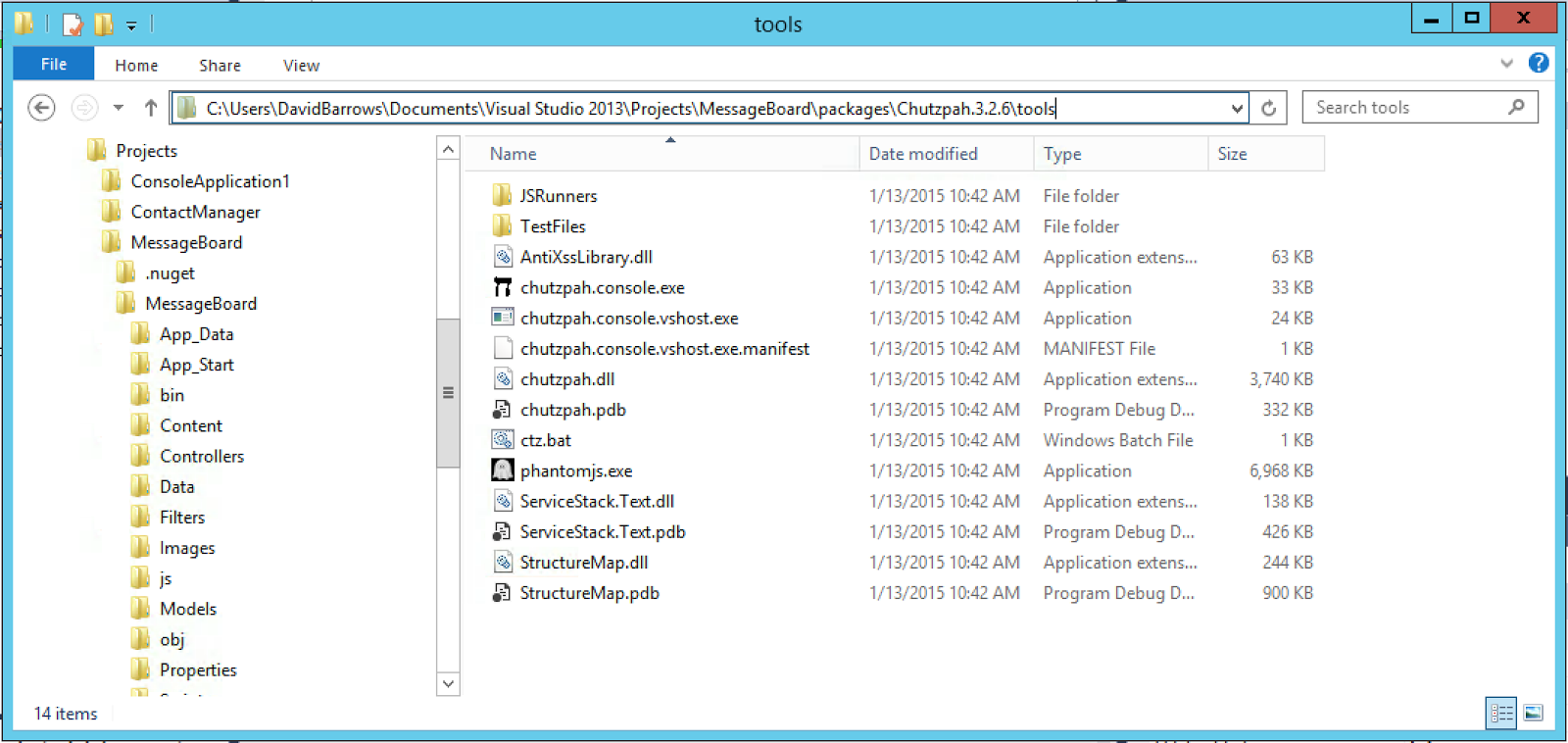Open the Customize Quick Access Toolbar dropdown

(131, 25)
